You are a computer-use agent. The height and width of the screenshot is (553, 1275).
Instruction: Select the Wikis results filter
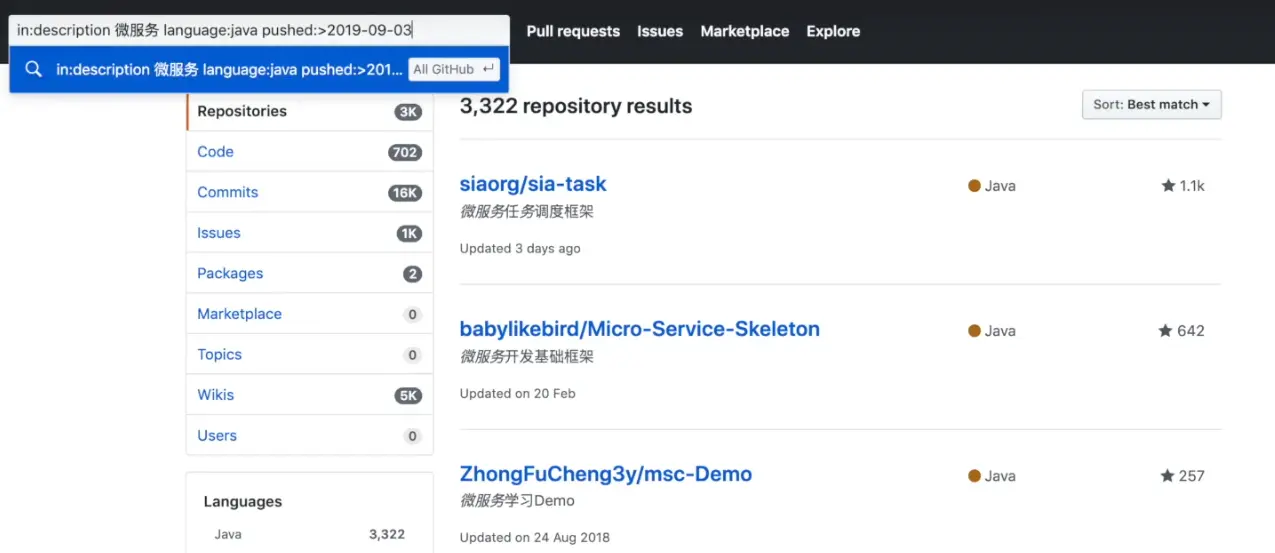click(x=310, y=395)
